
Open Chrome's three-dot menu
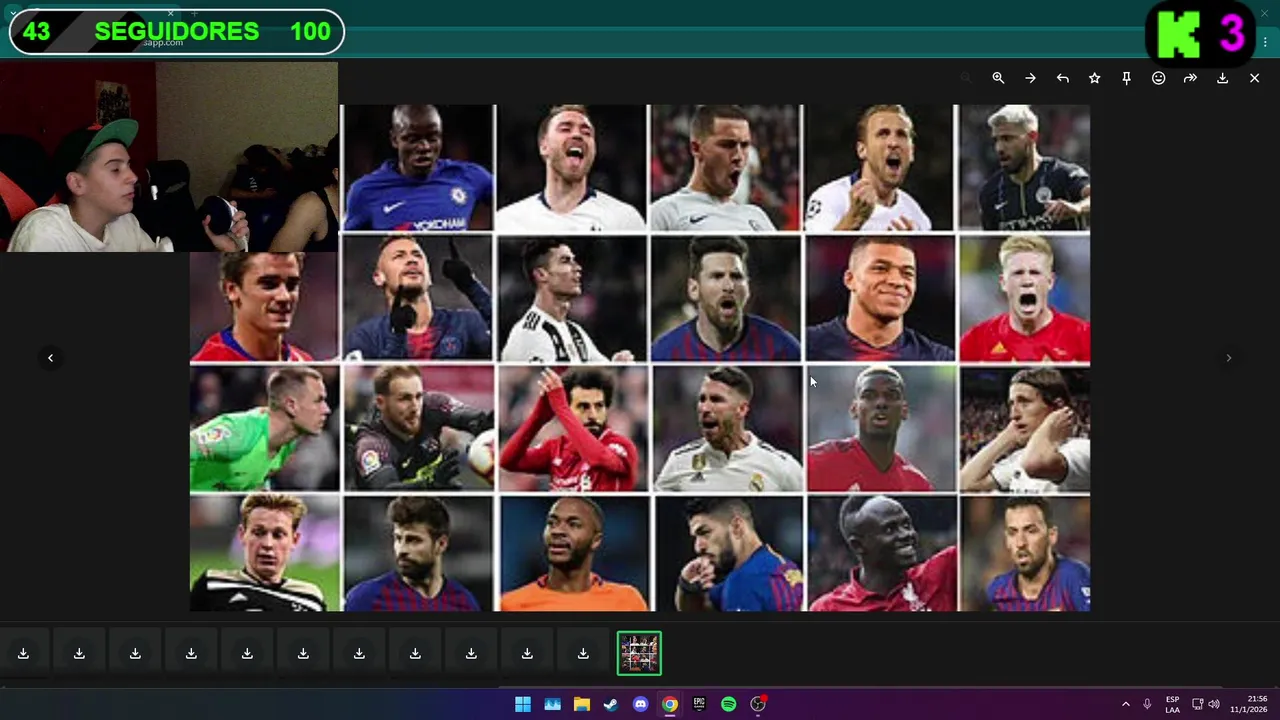tap(1265, 42)
